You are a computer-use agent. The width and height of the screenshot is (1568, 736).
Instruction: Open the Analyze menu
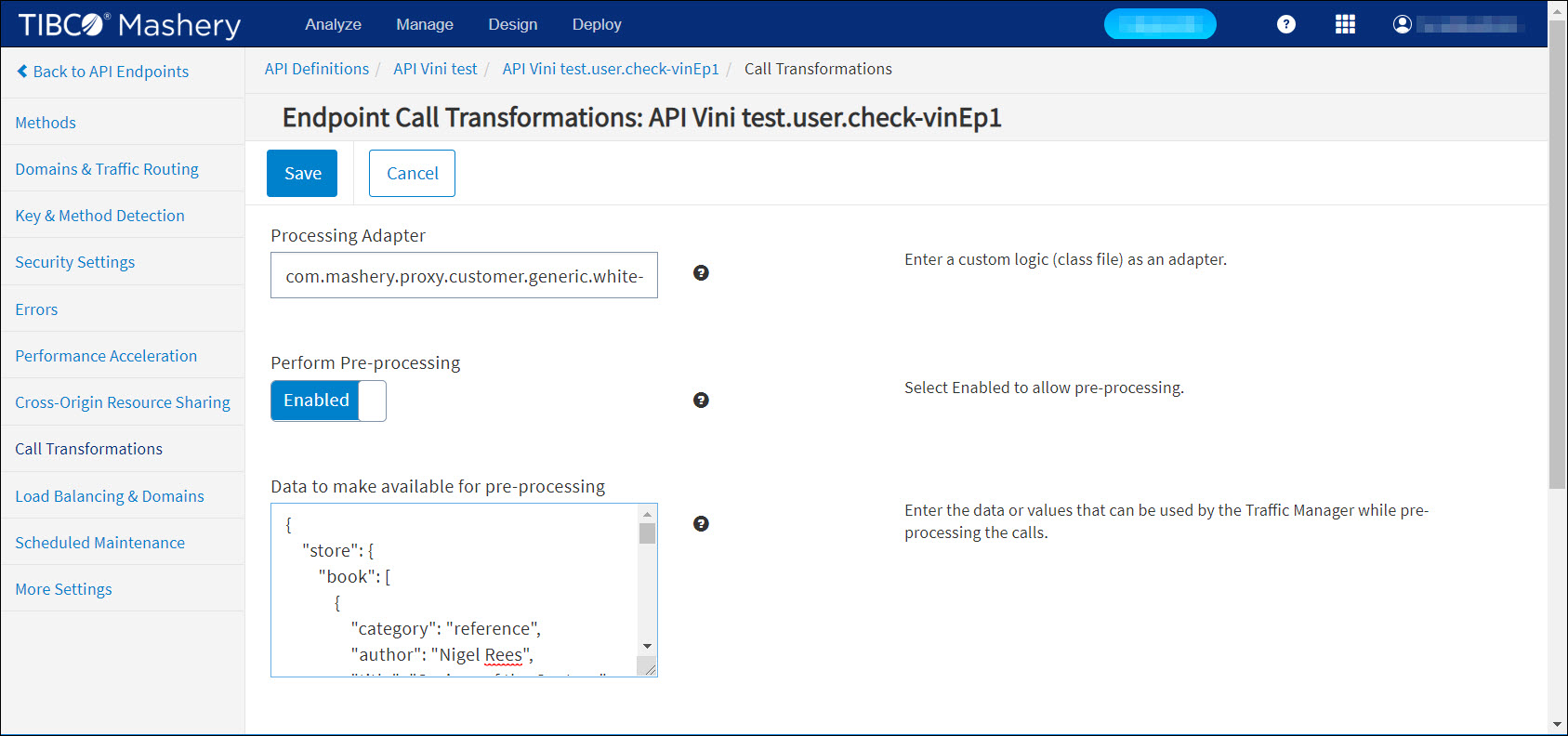click(x=333, y=24)
